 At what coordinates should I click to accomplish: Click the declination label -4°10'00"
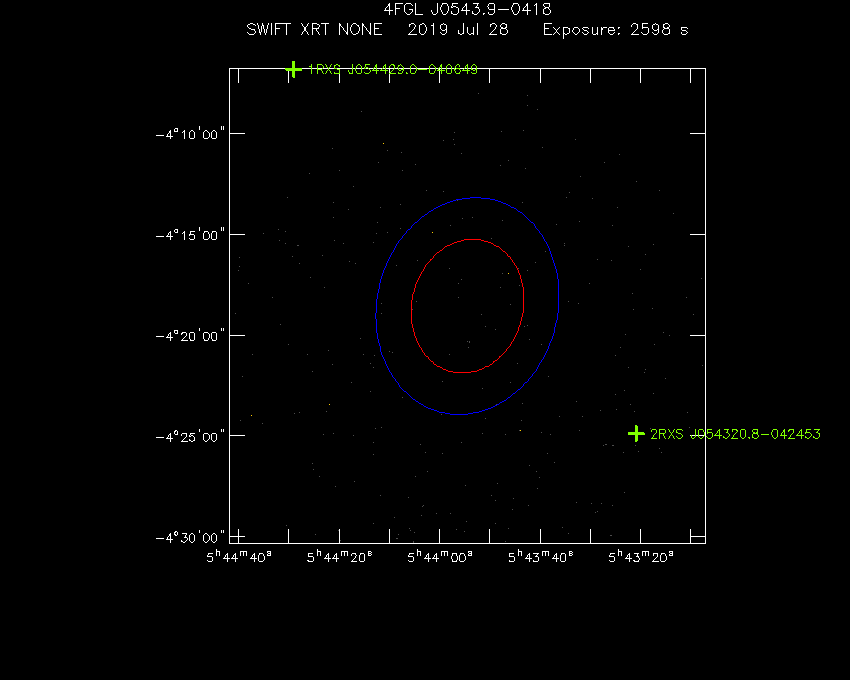coord(190,134)
